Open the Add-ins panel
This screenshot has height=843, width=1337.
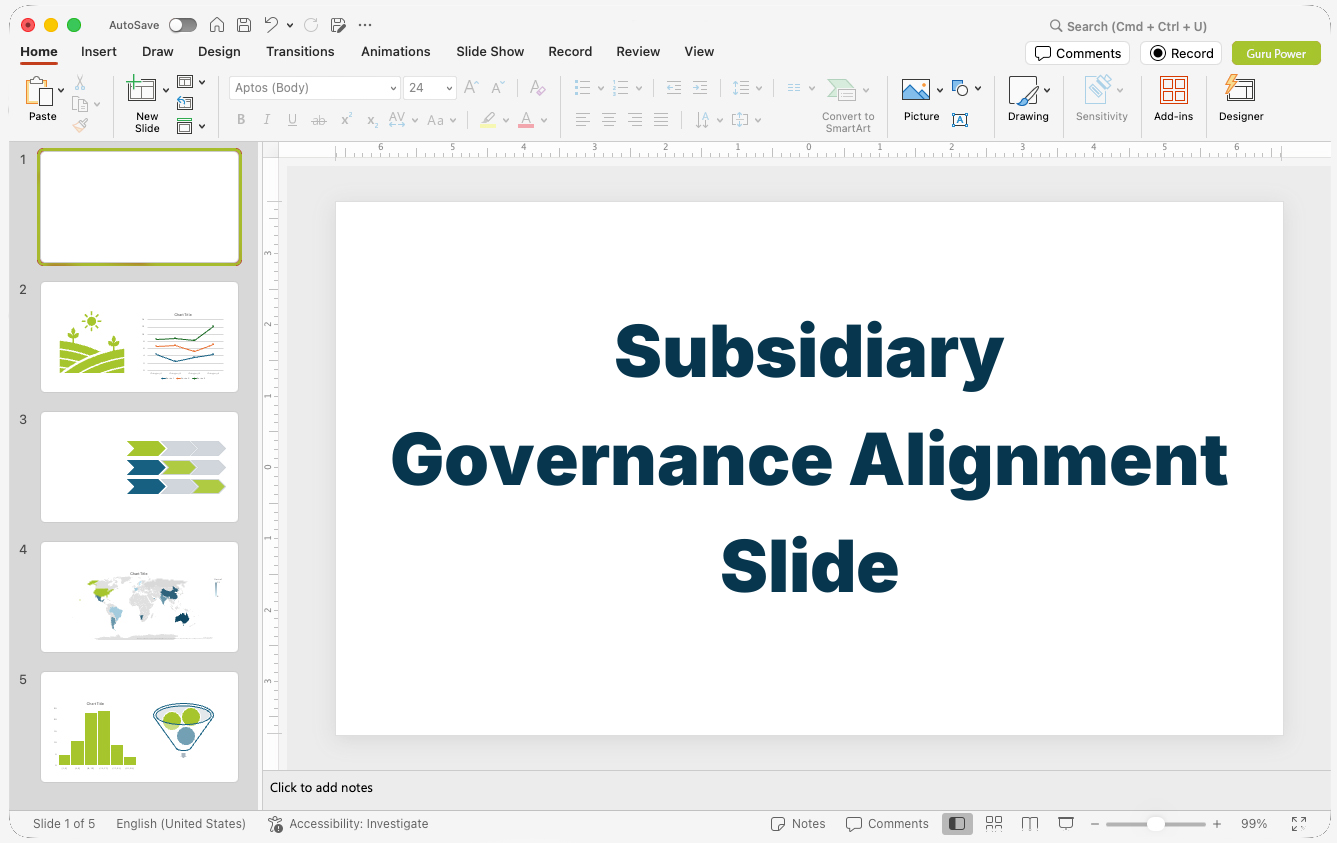pyautogui.click(x=1173, y=100)
